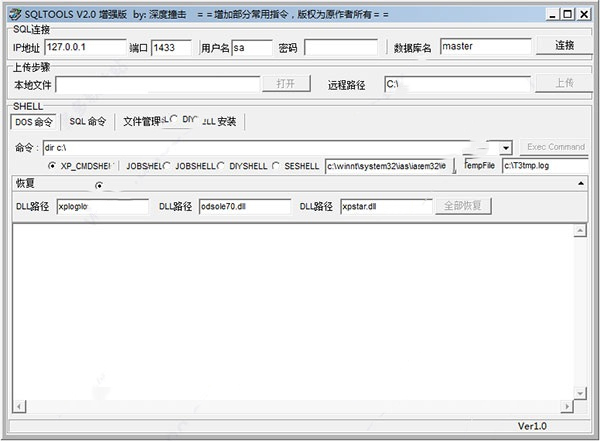Click the output area scroll-right arrow

(x=567, y=406)
